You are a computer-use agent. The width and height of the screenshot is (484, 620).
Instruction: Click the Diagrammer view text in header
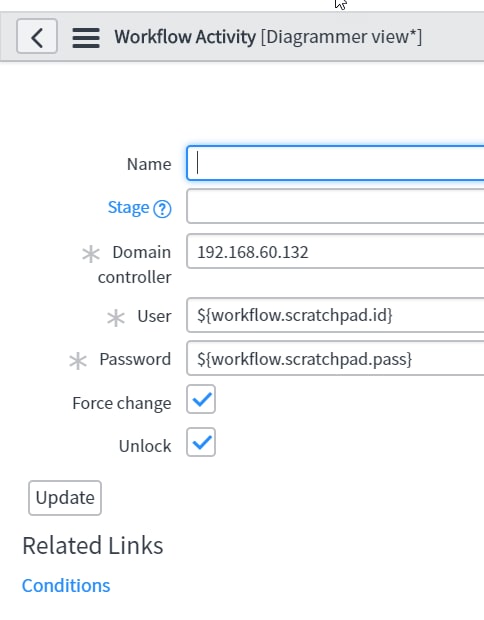(x=342, y=37)
